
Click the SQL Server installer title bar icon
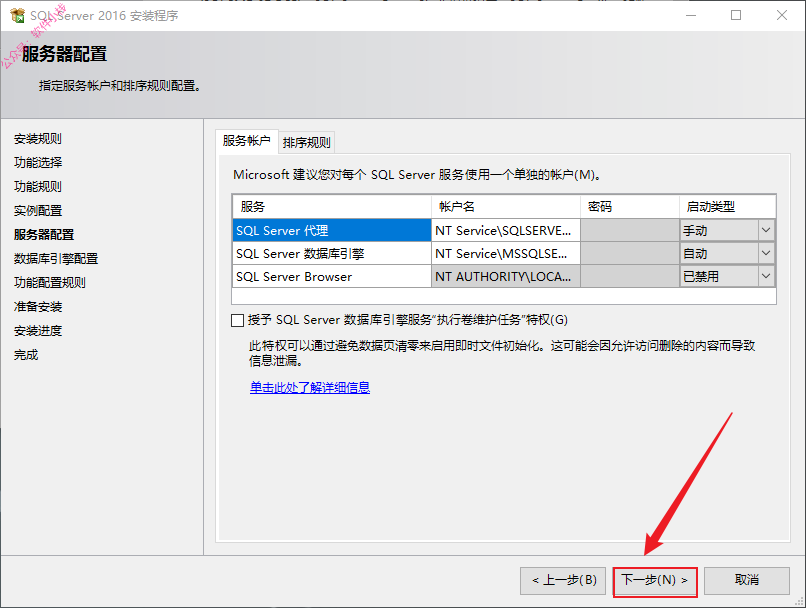(17, 15)
